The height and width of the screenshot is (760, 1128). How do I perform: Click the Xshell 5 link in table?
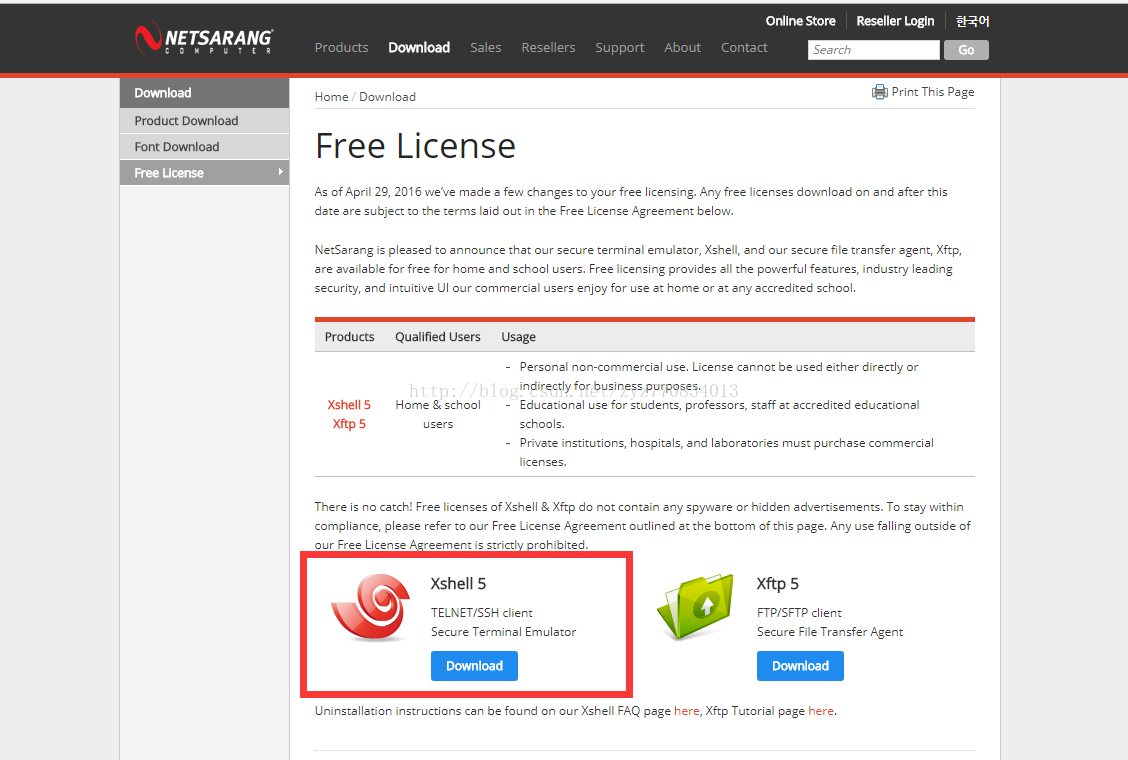point(349,404)
